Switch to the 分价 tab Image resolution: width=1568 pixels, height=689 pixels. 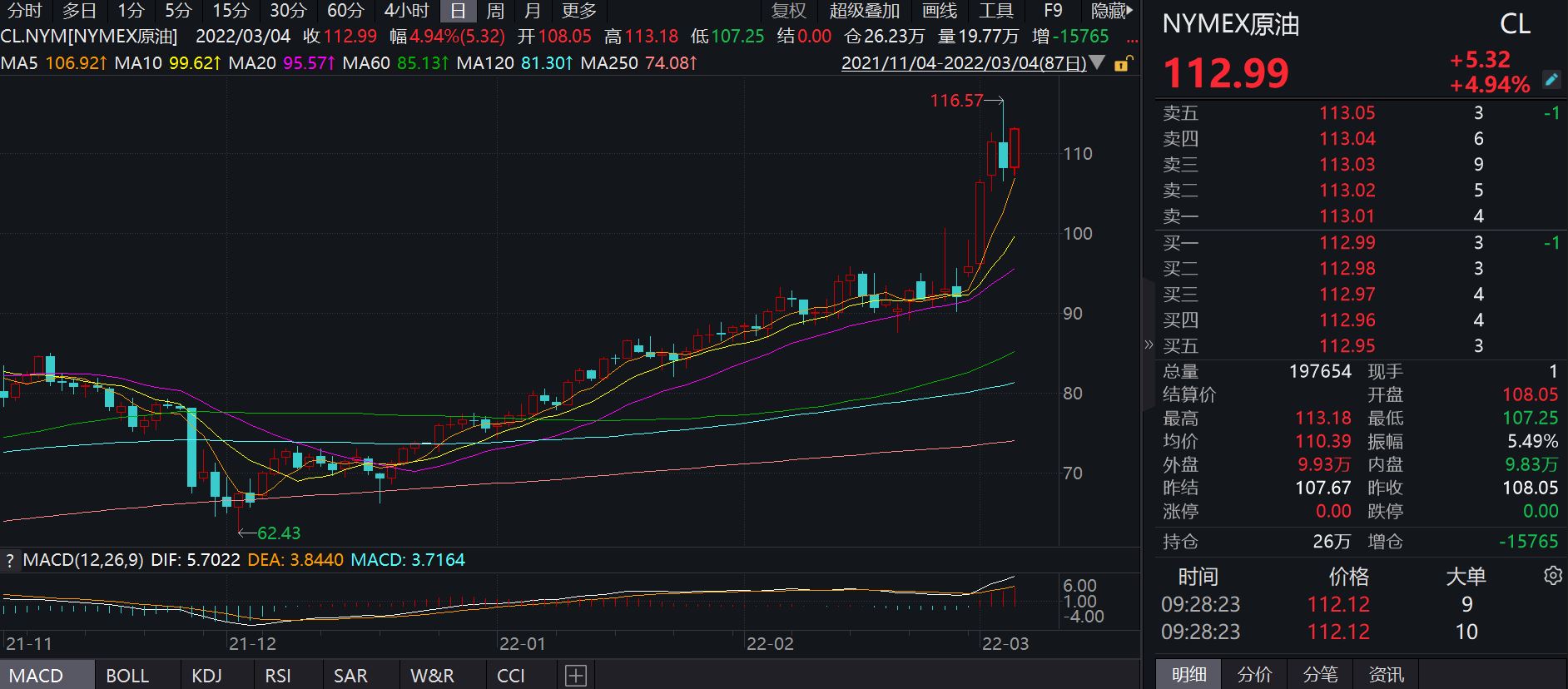click(x=1254, y=674)
